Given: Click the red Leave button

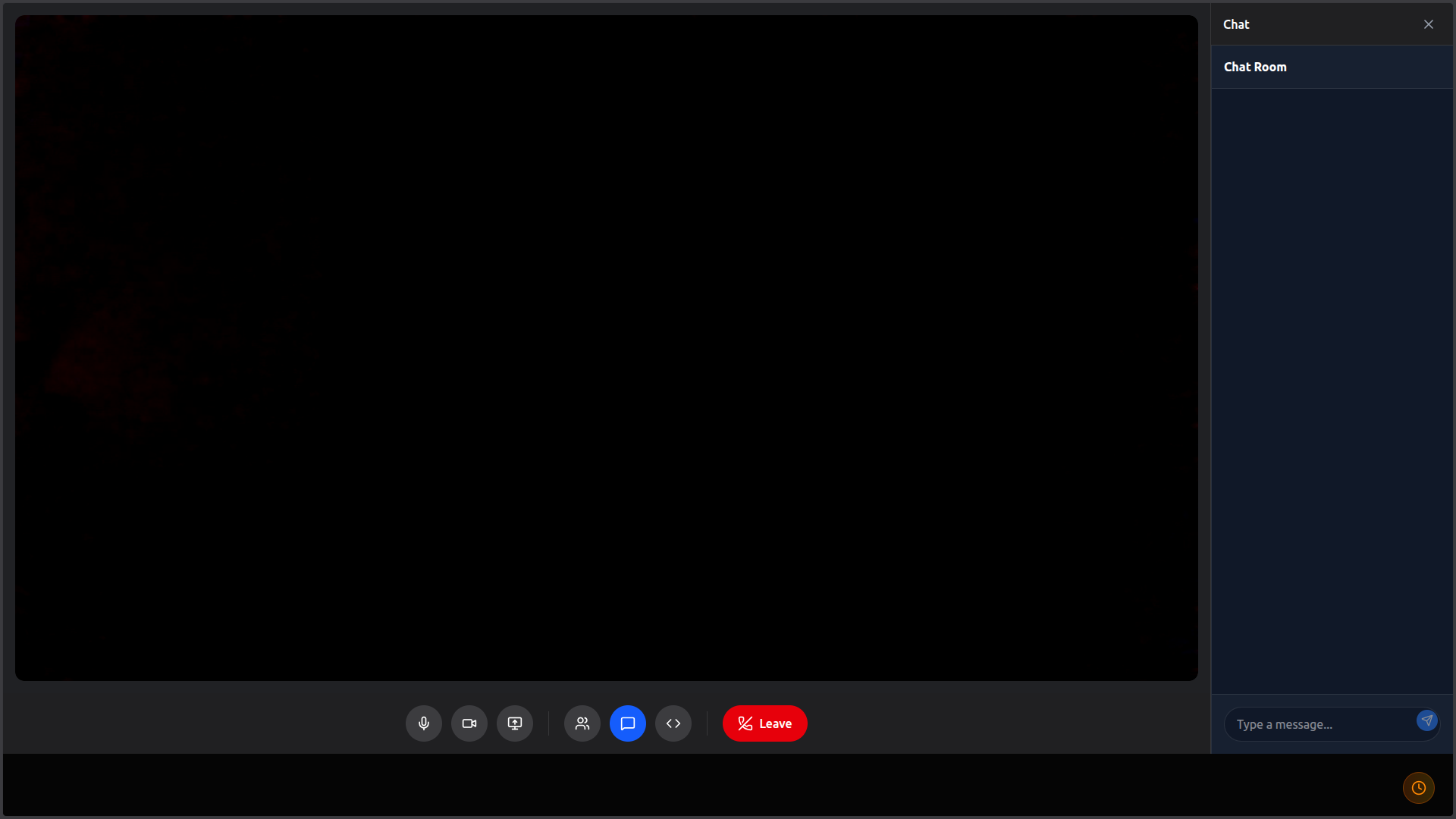Looking at the screenshot, I should (x=764, y=723).
